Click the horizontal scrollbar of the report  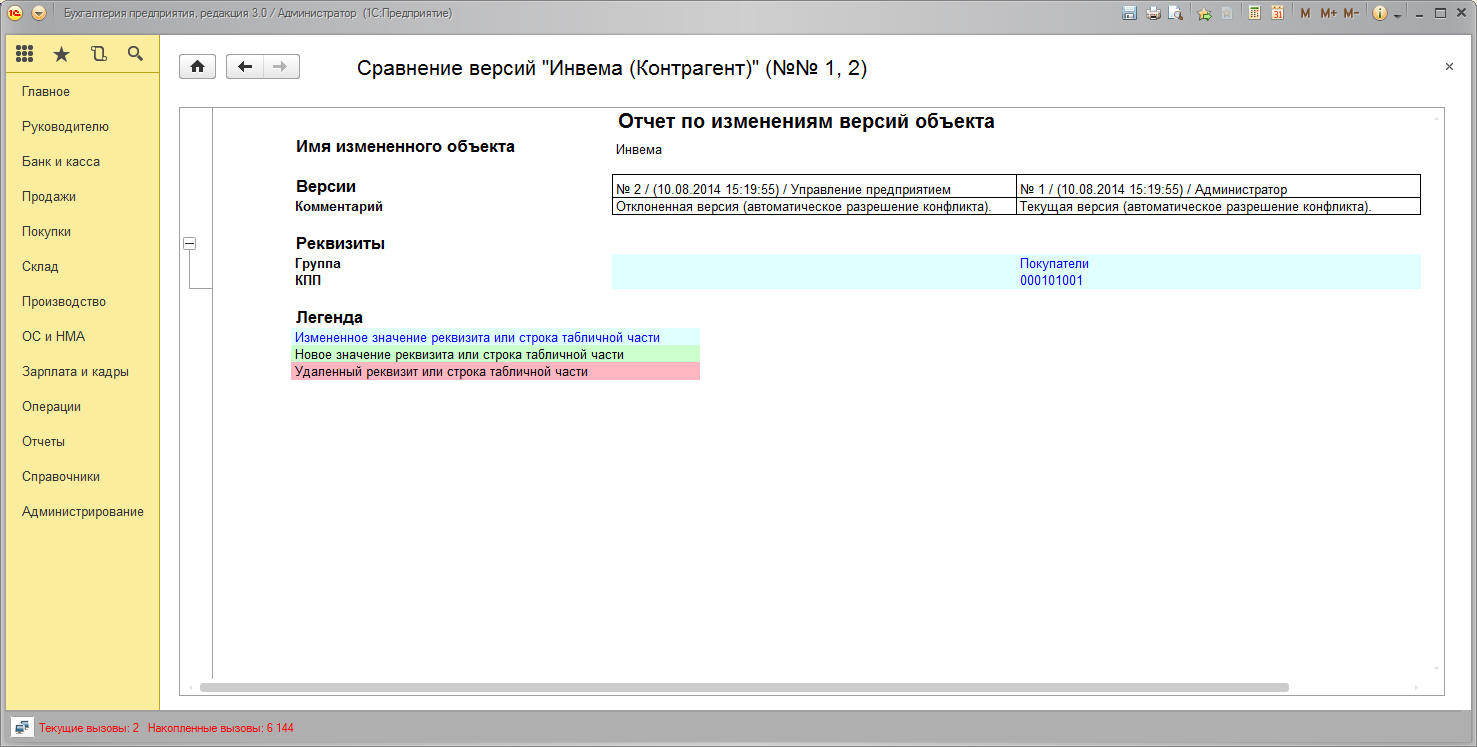[x=744, y=688]
